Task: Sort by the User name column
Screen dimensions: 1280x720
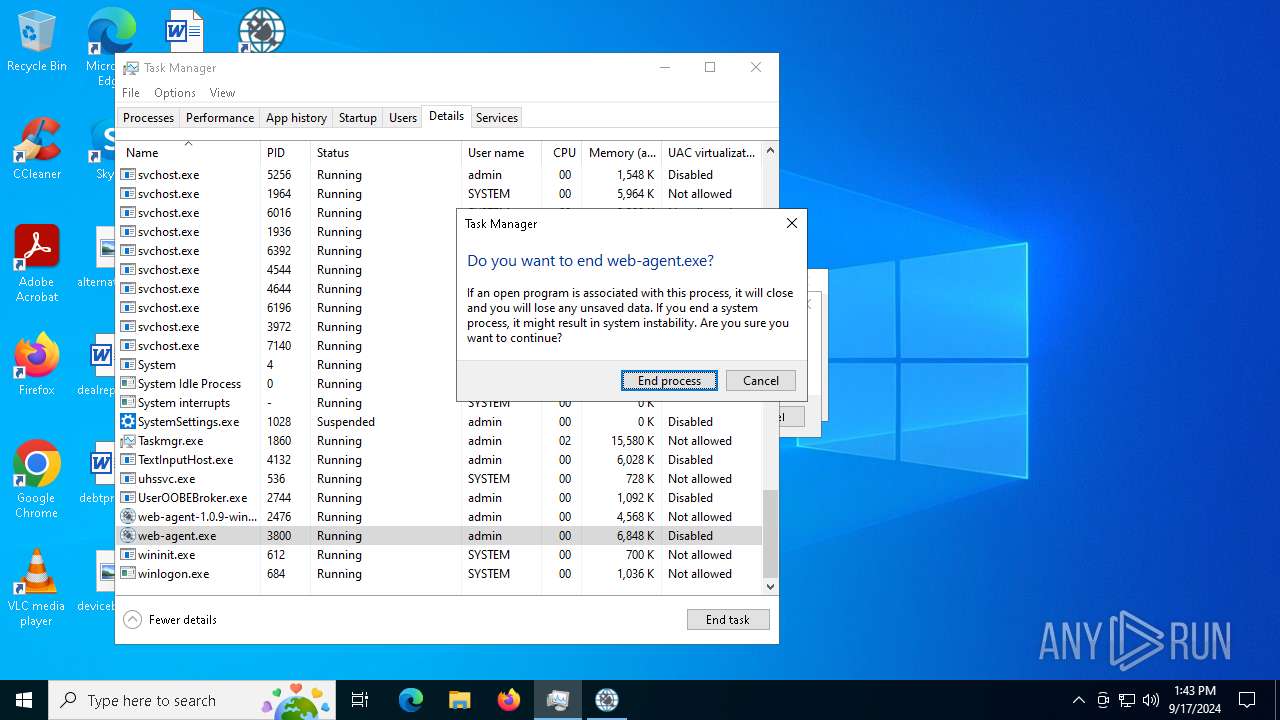Action: coord(501,153)
